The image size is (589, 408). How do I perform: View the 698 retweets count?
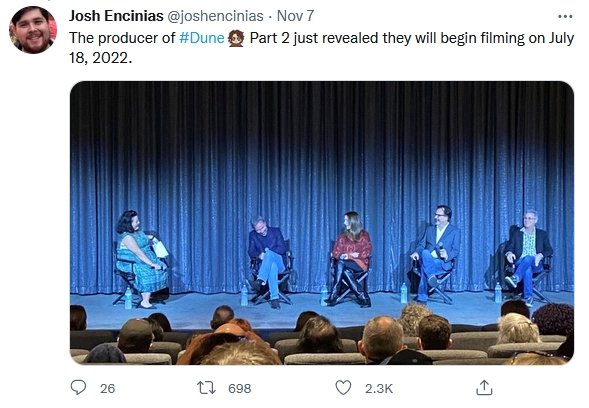point(240,388)
